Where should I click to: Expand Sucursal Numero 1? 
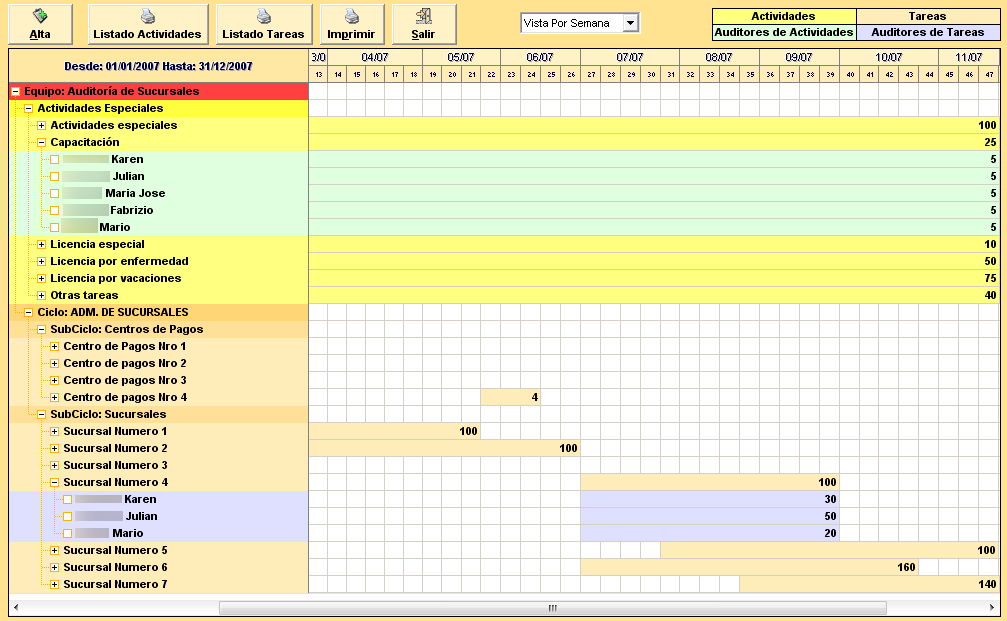(x=55, y=432)
